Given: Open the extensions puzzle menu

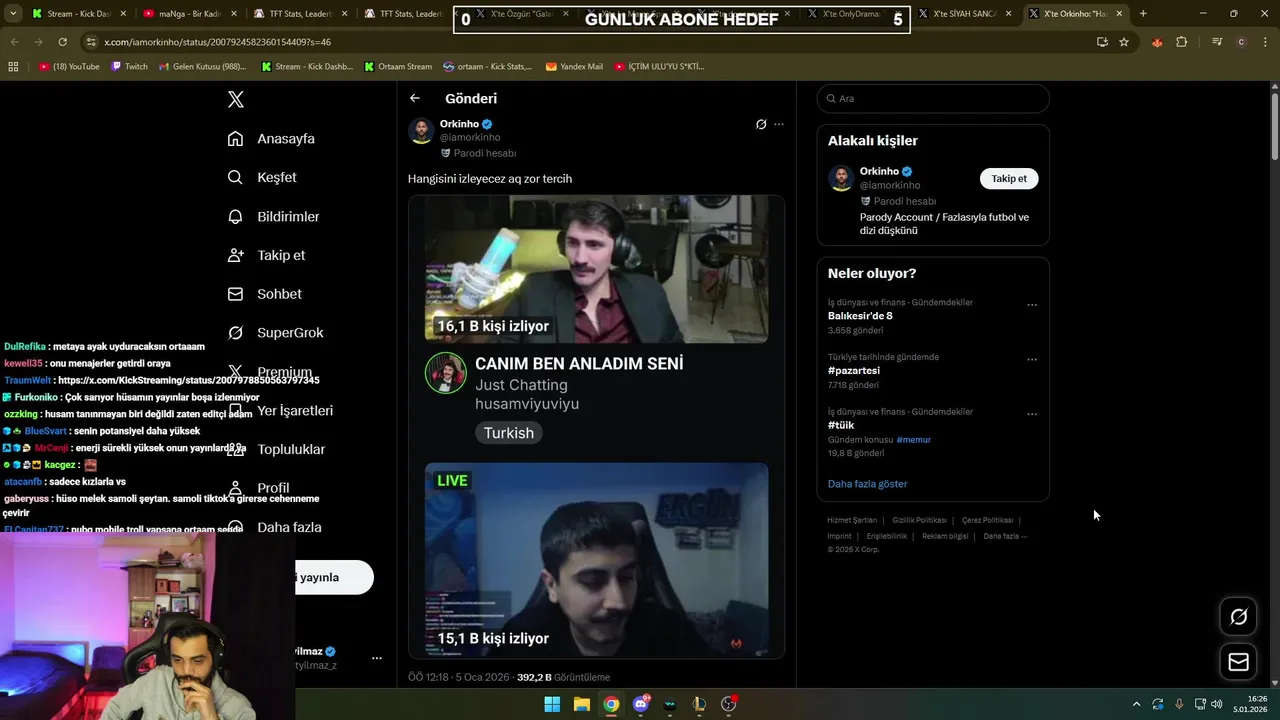Looking at the screenshot, I should point(1182,42).
